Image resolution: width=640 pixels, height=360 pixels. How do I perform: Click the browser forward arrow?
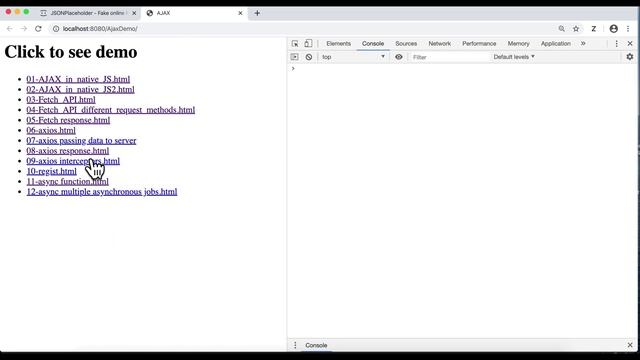[x=24, y=29]
